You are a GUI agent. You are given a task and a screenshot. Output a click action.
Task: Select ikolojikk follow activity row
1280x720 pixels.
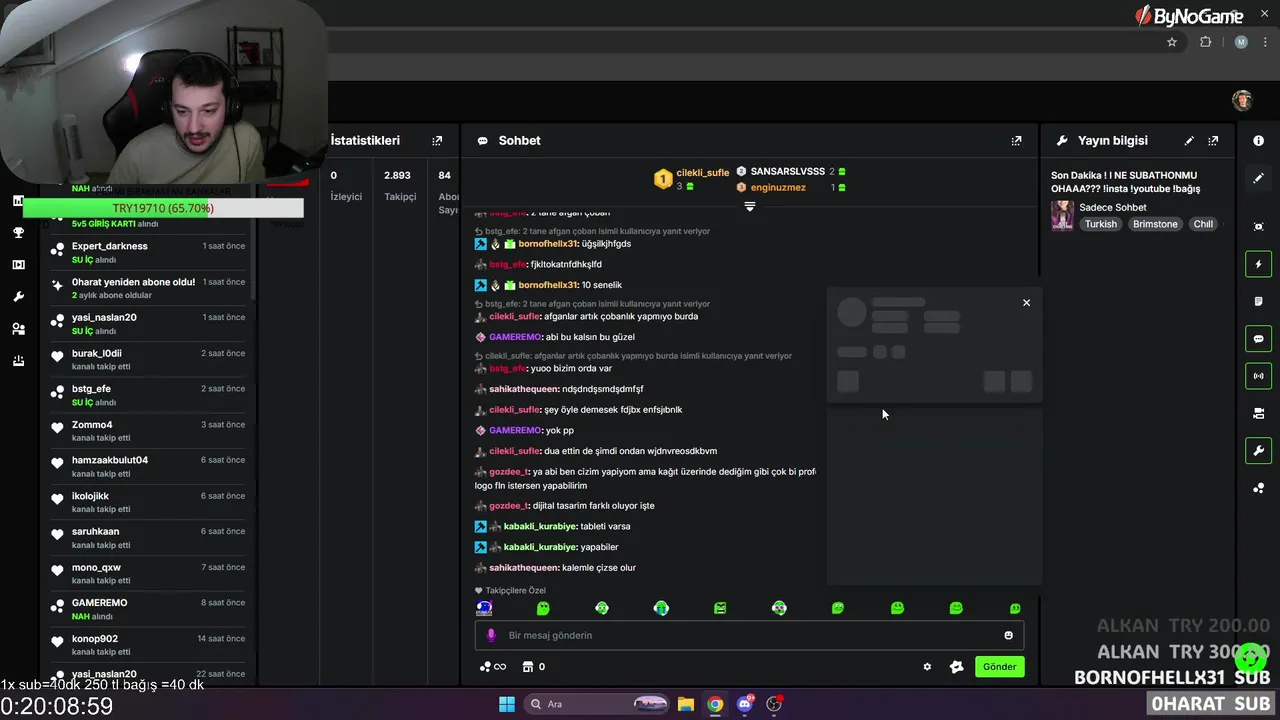148,503
